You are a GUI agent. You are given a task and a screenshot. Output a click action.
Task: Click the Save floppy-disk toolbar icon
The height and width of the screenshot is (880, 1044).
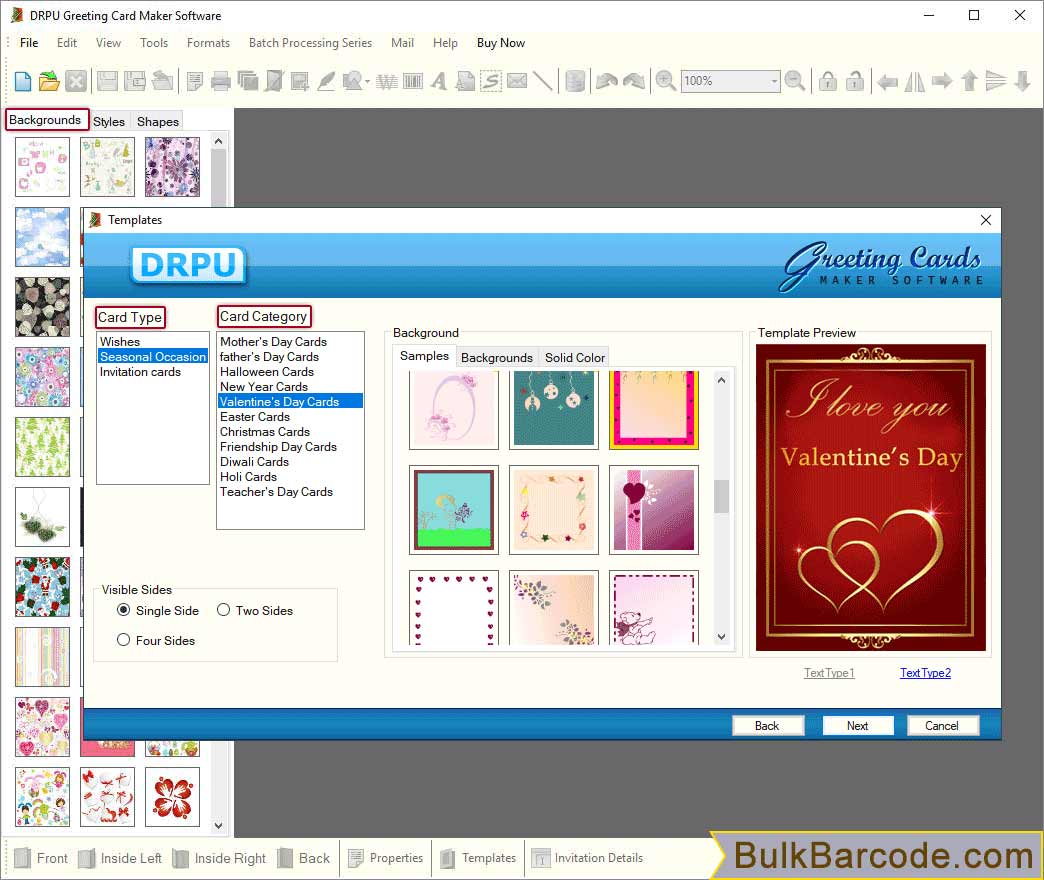pyautogui.click(x=107, y=81)
